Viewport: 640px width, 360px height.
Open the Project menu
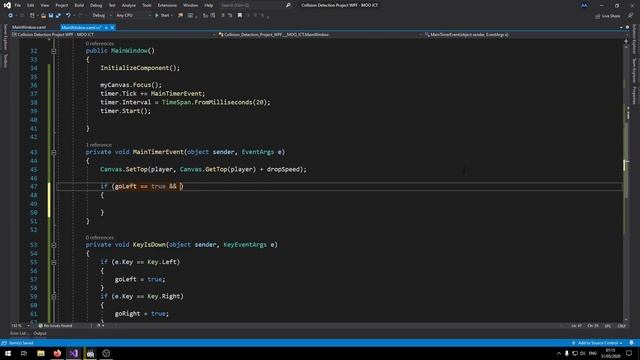click(62, 5)
